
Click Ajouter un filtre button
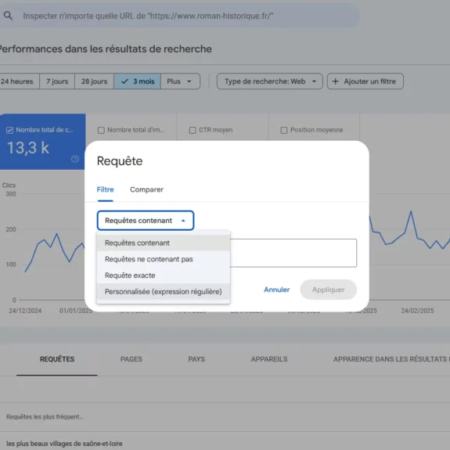[365, 81]
